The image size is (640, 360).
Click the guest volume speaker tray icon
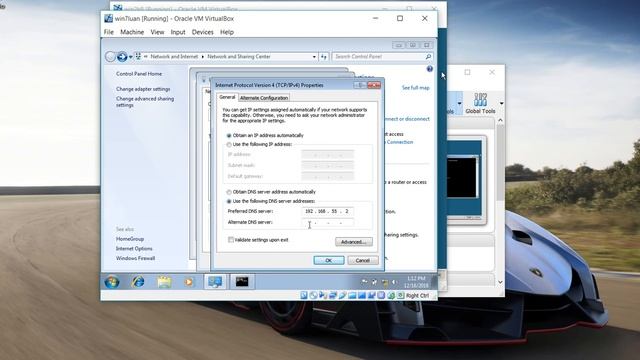[394, 282]
